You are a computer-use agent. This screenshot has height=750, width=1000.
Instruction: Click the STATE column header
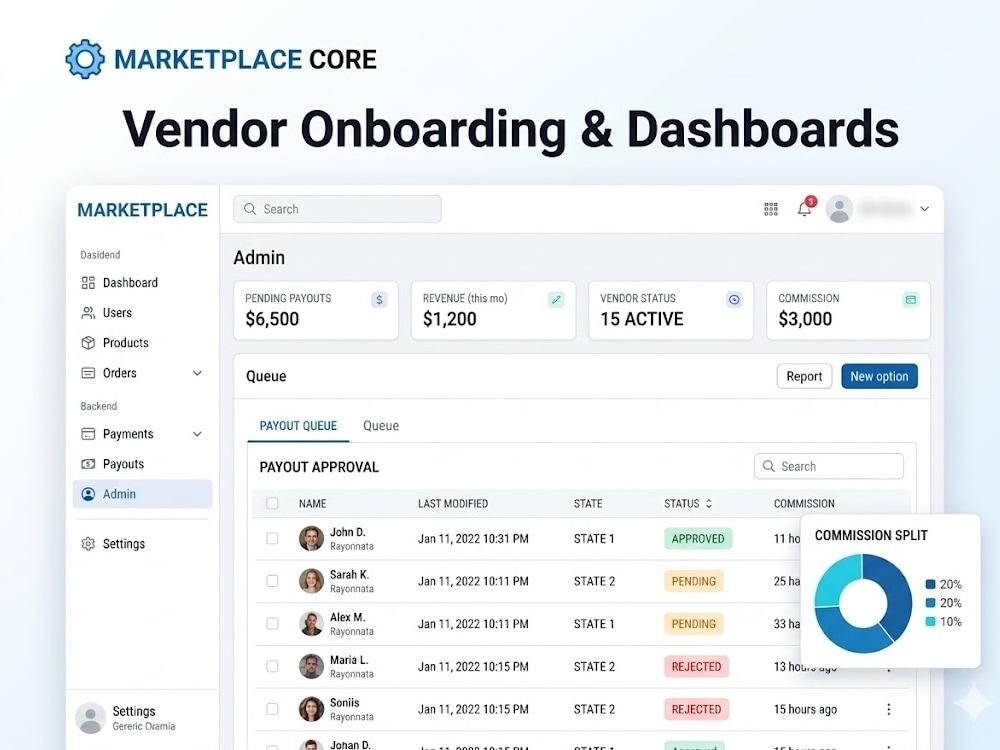[588, 504]
